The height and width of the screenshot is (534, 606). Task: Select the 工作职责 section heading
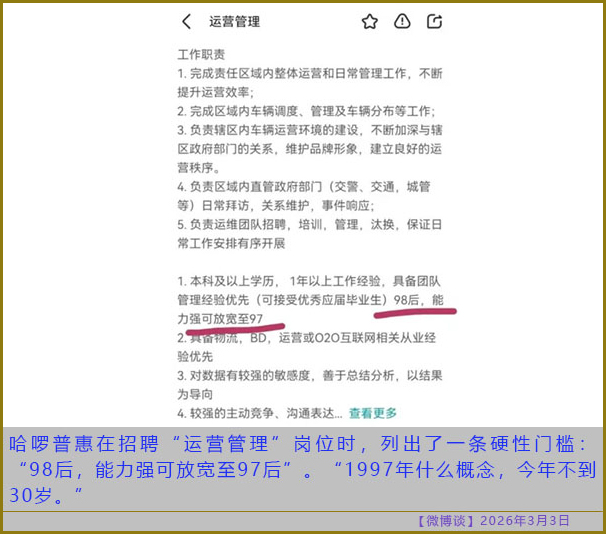(201, 54)
